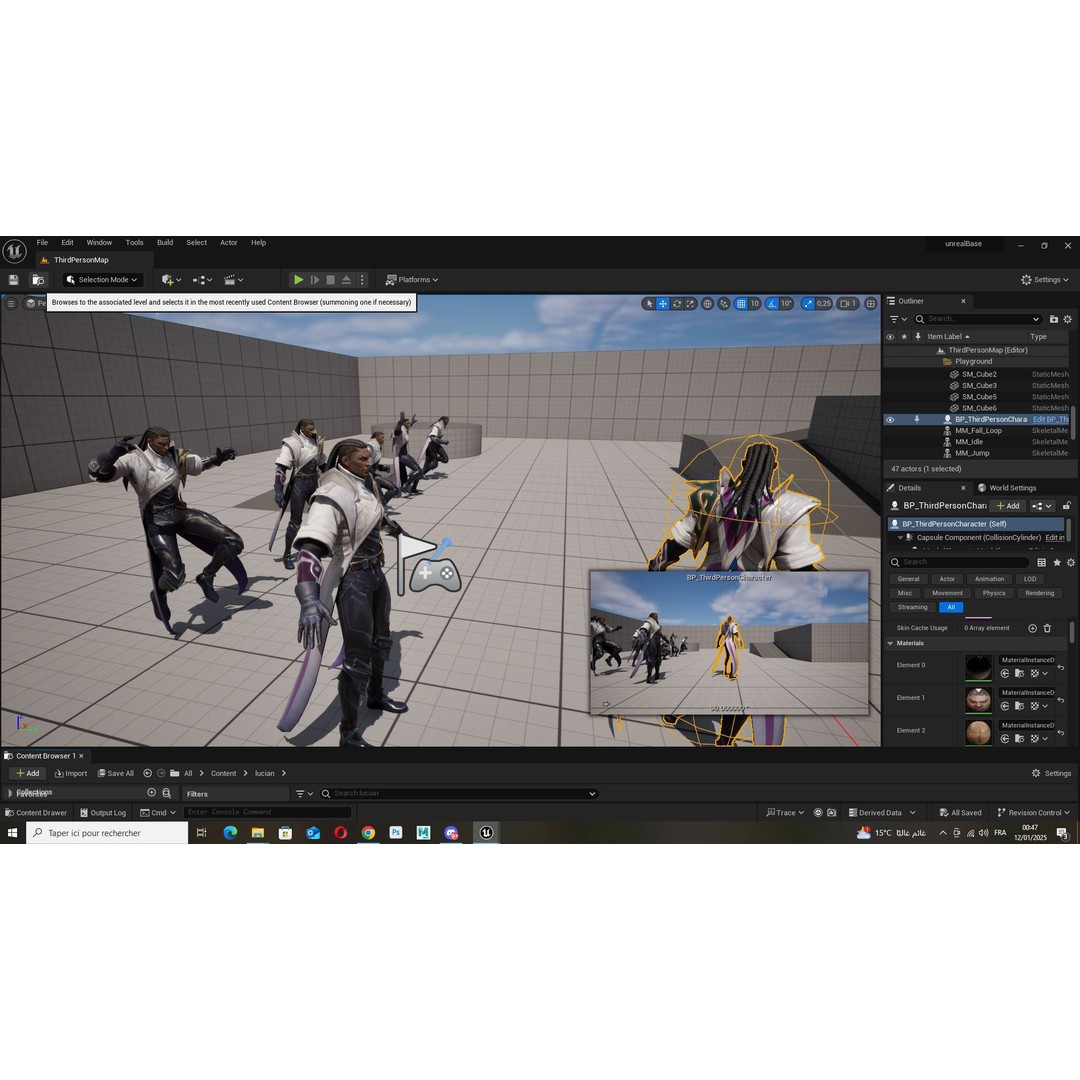Create new folder in Outliner
1080x1080 pixels.
tap(1054, 319)
